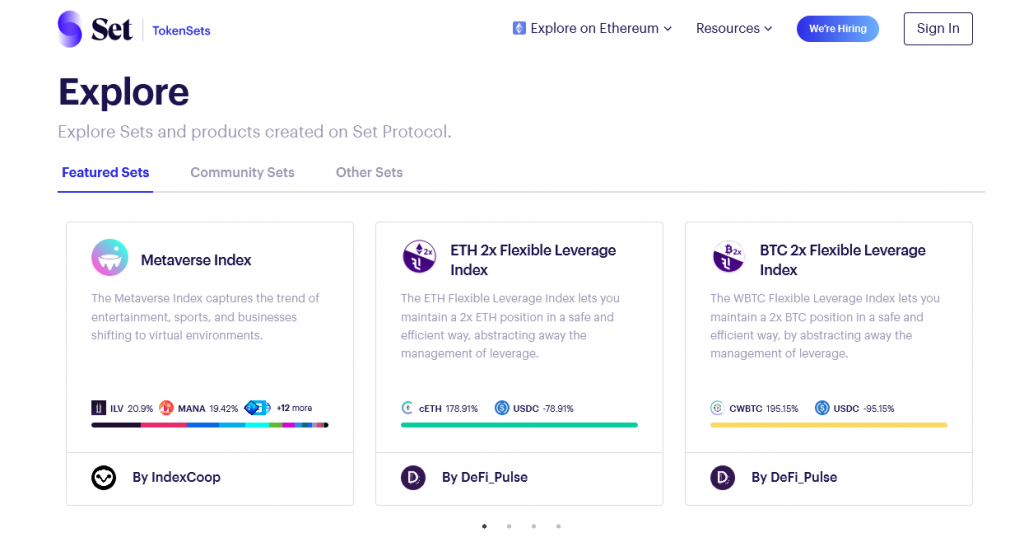Click the We're Hiring button
The image size is (1024, 542).
(837, 29)
